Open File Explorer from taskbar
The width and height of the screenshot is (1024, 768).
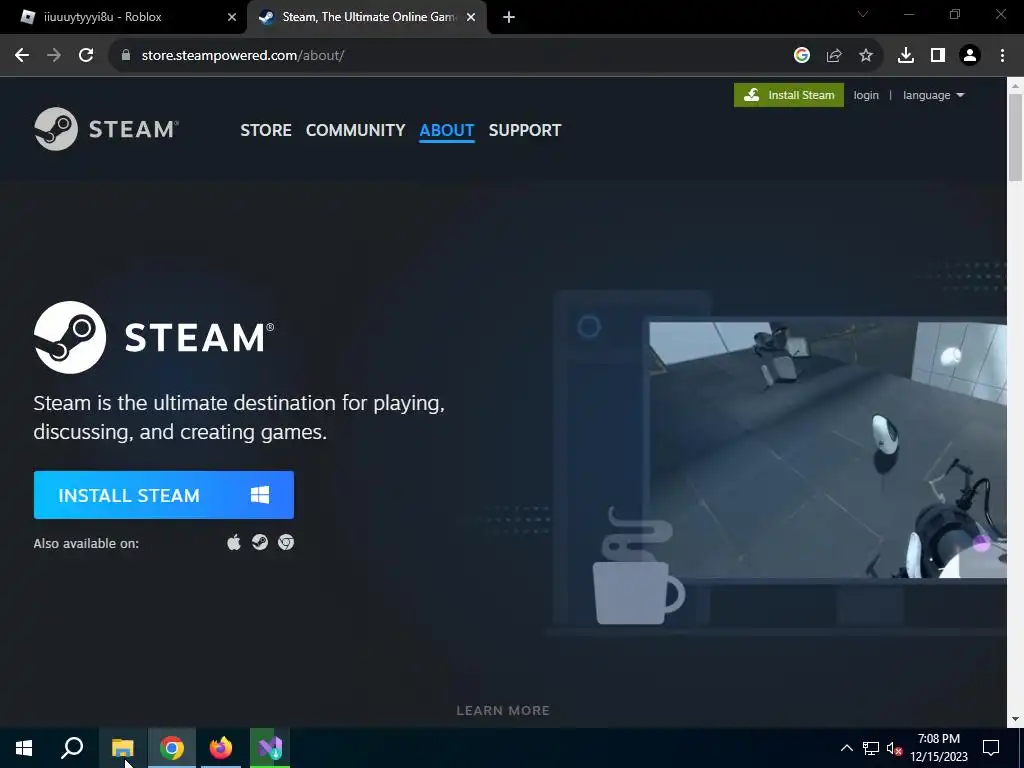pyautogui.click(x=123, y=748)
